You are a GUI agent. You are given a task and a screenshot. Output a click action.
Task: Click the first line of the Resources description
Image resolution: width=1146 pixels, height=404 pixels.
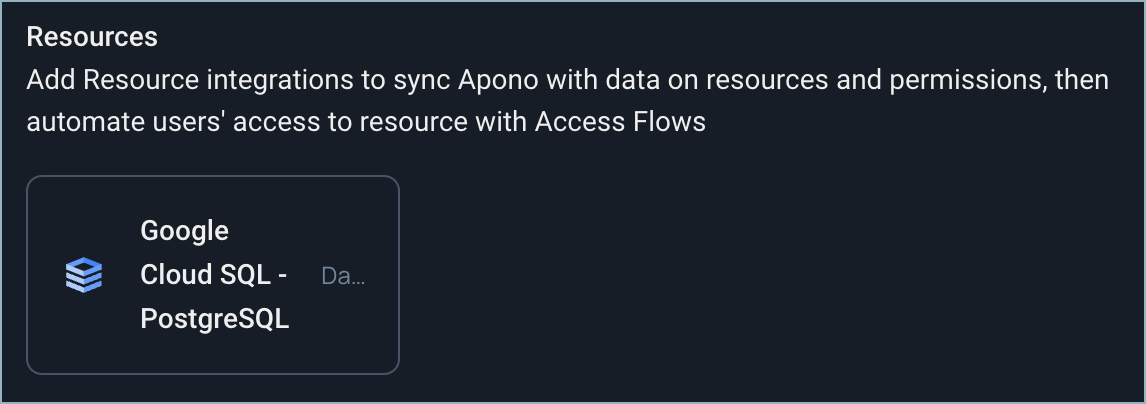click(x=567, y=80)
